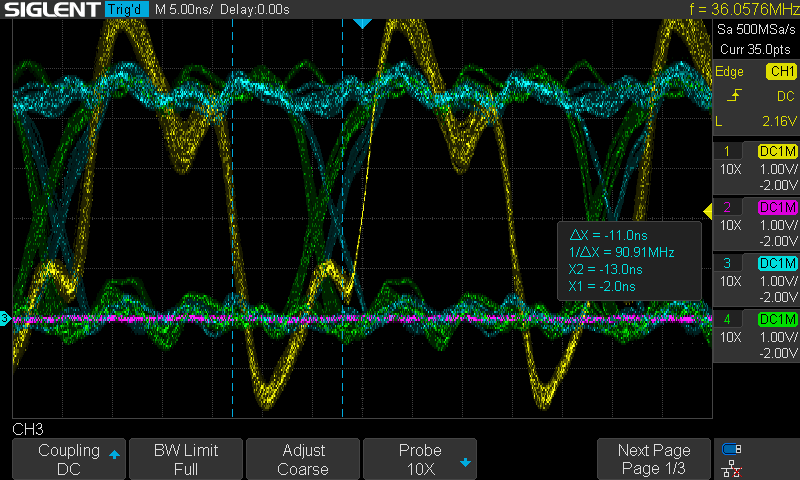This screenshot has width=800, height=480.
Task: Click the cursor delta X readout box
Action: [628, 259]
